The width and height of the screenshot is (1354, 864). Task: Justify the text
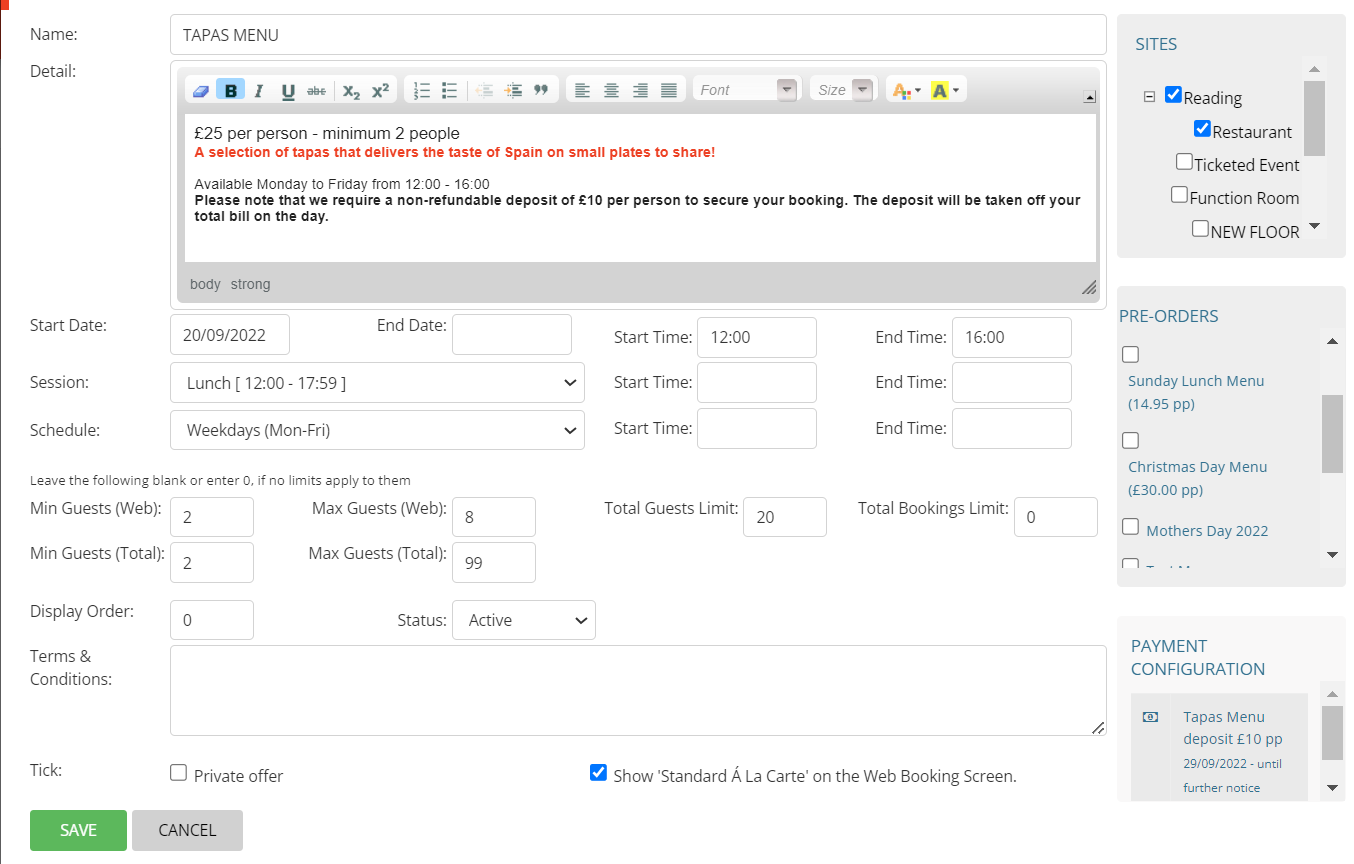(669, 90)
